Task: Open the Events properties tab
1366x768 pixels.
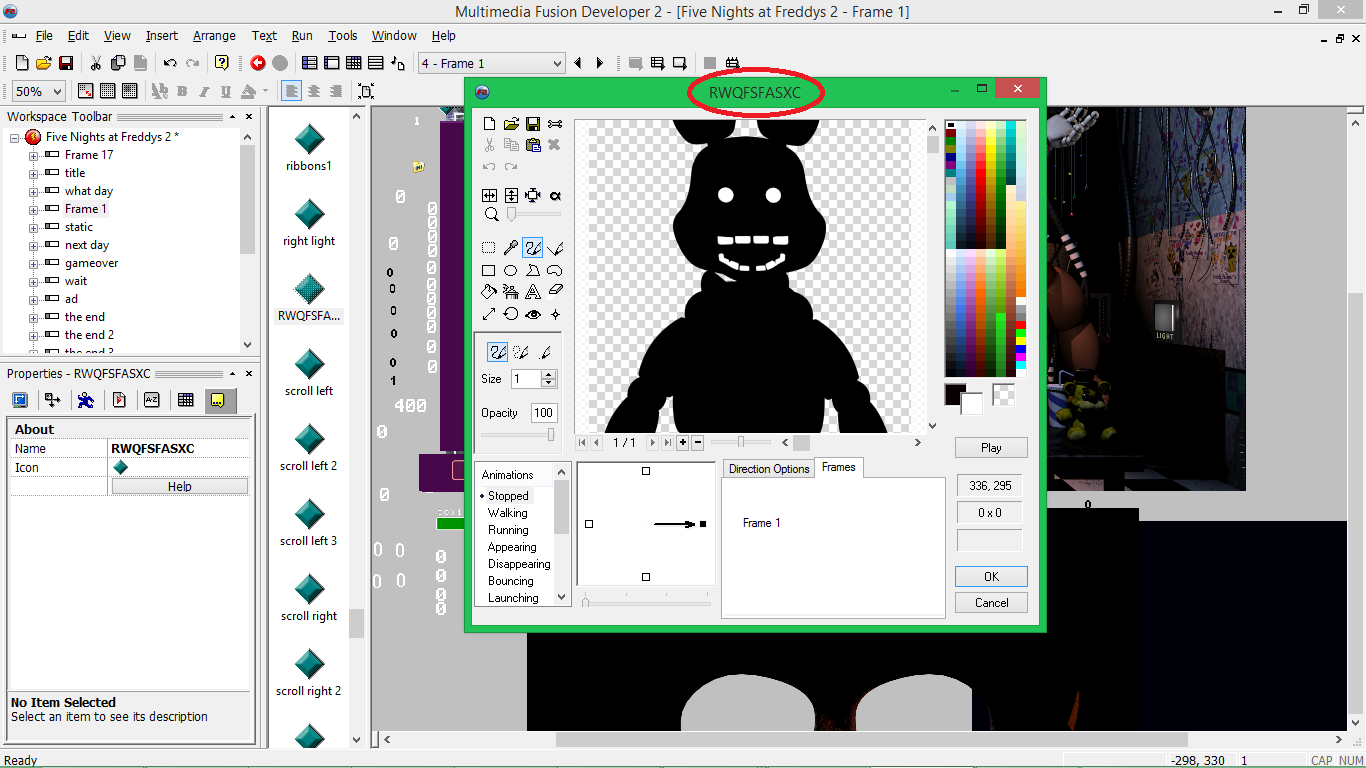Action: click(x=185, y=400)
